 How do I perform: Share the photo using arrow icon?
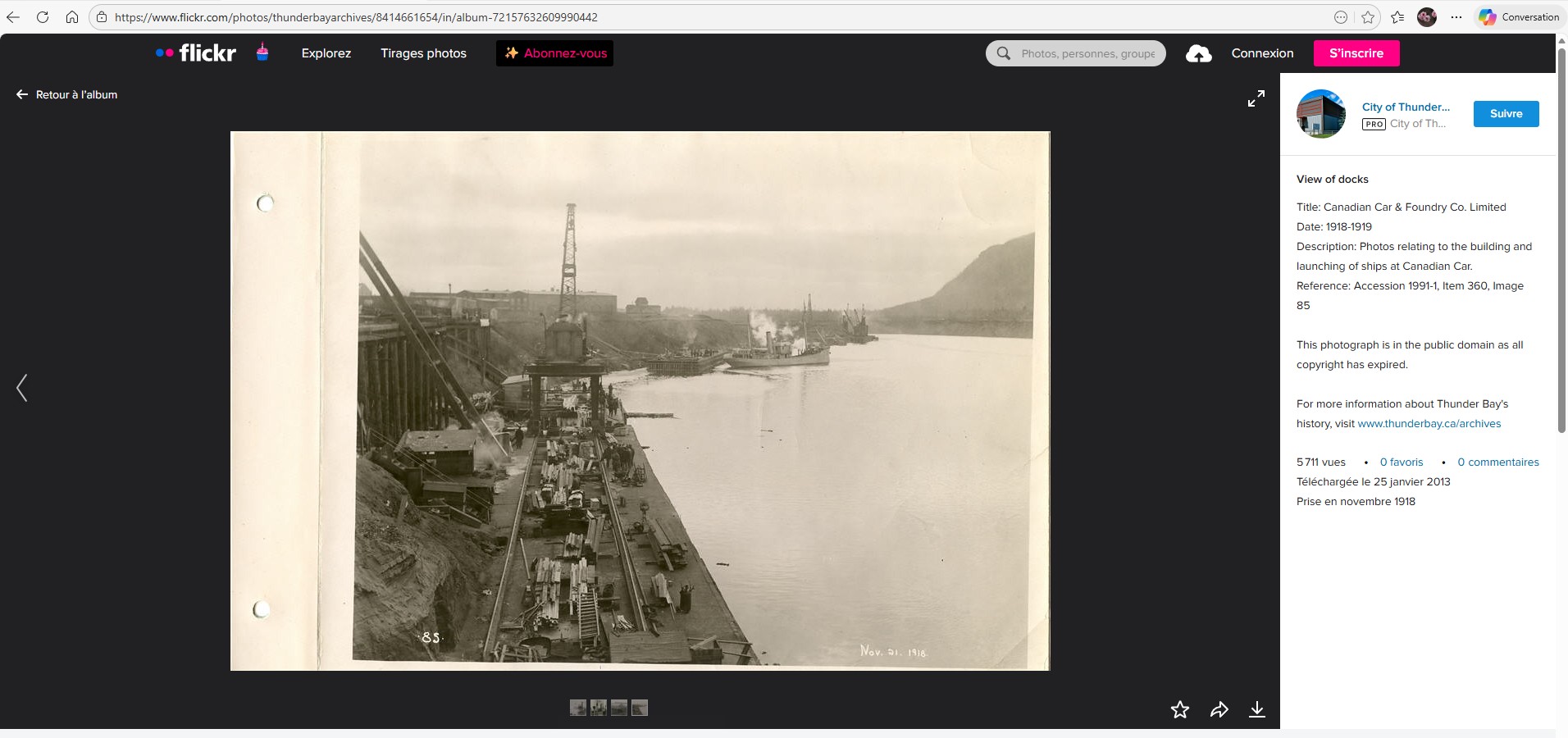coord(1219,709)
